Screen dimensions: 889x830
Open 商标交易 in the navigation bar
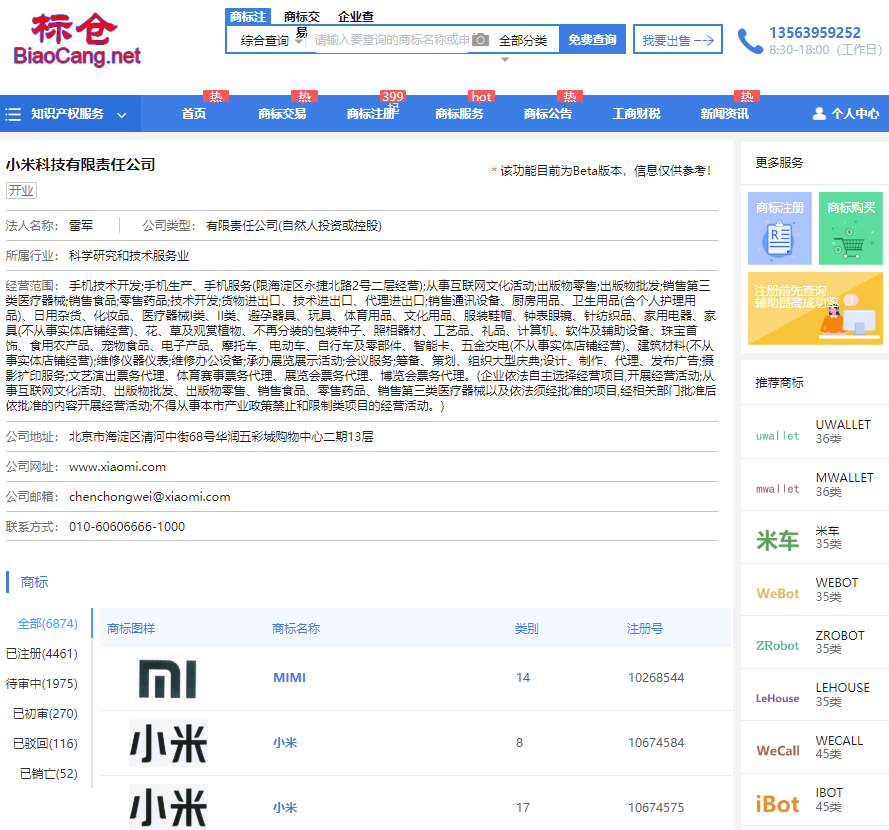pyautogui.click(x=282, y=114)
